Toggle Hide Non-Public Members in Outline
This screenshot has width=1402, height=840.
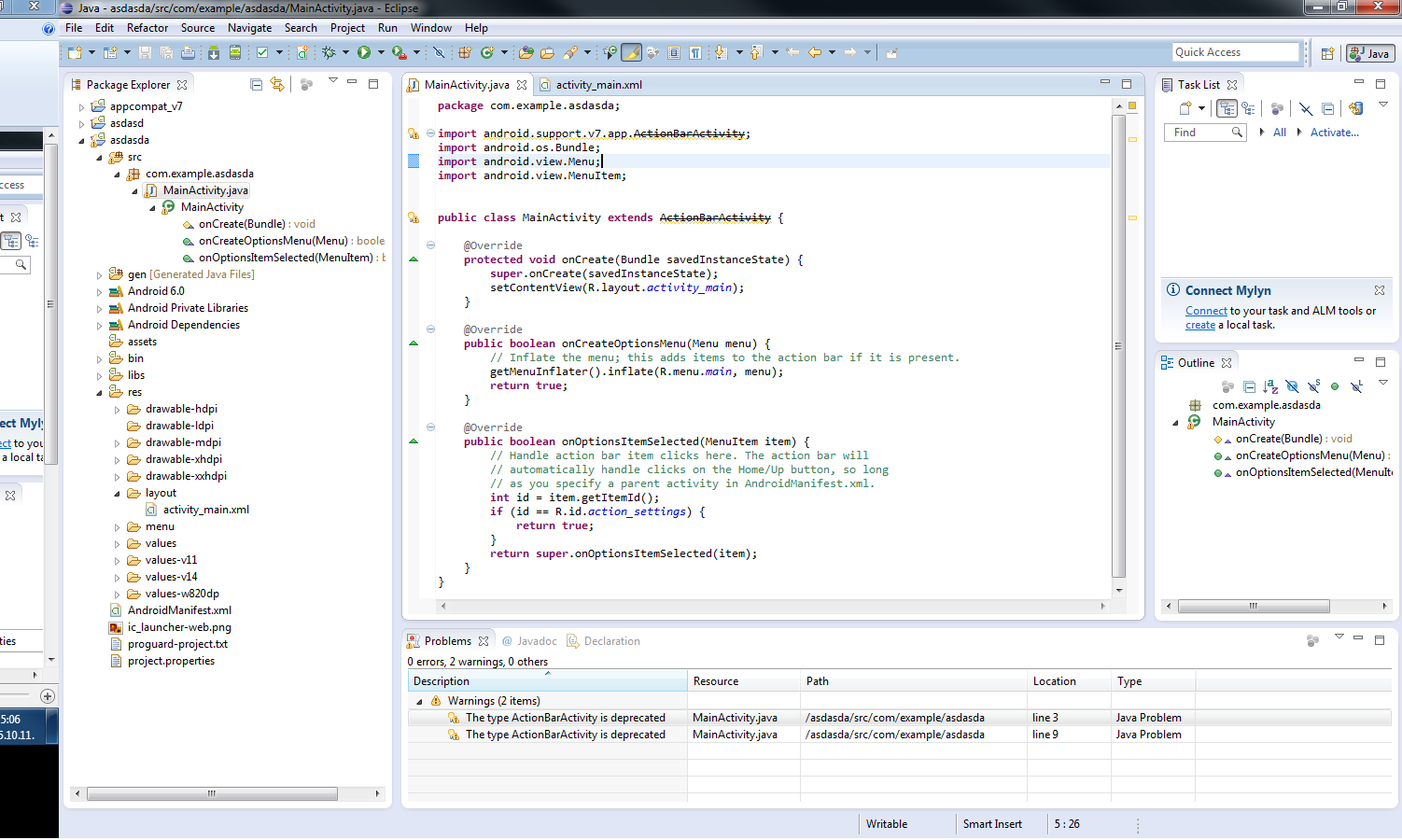[1335, 386]
